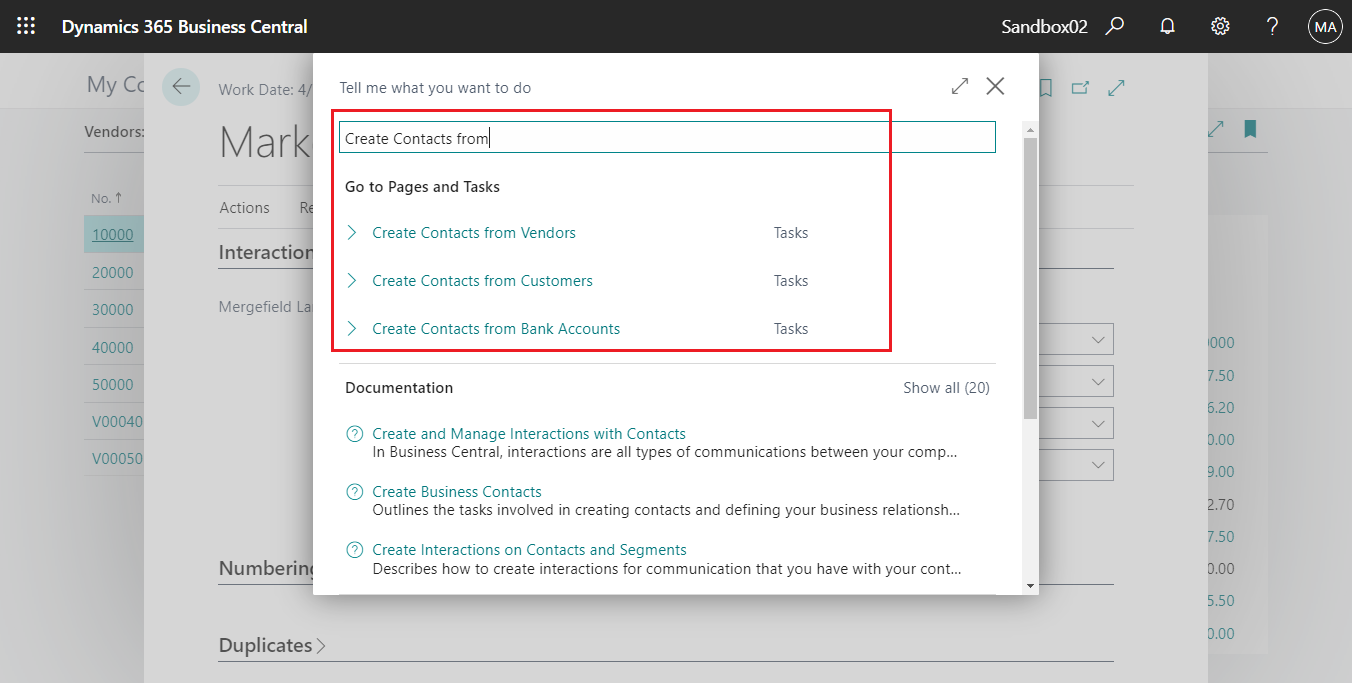Select the Create Contacts from Bank Accounts task
Screen dimensions: 1352x683
pos(496,328)
